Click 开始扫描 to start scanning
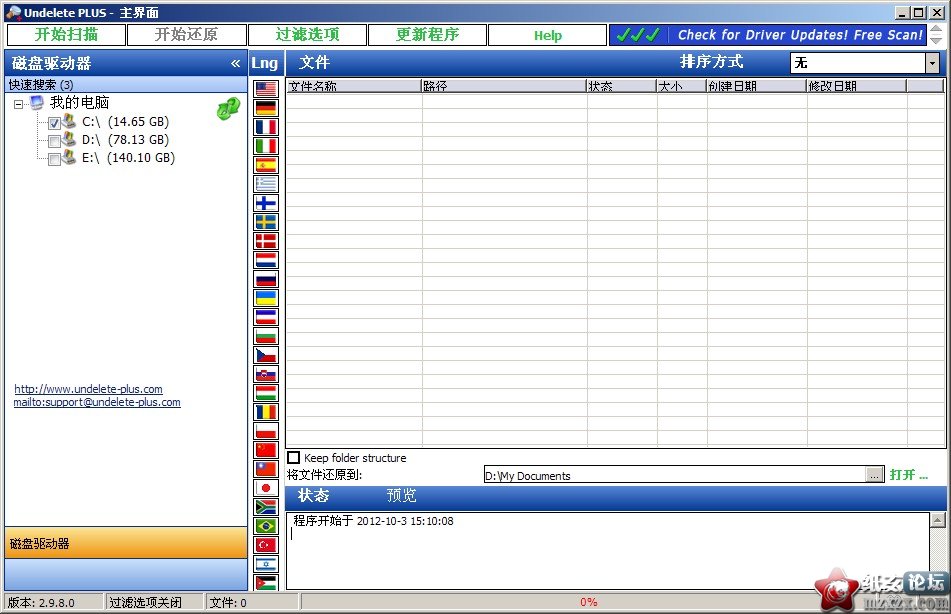 (x=66, y=35)
